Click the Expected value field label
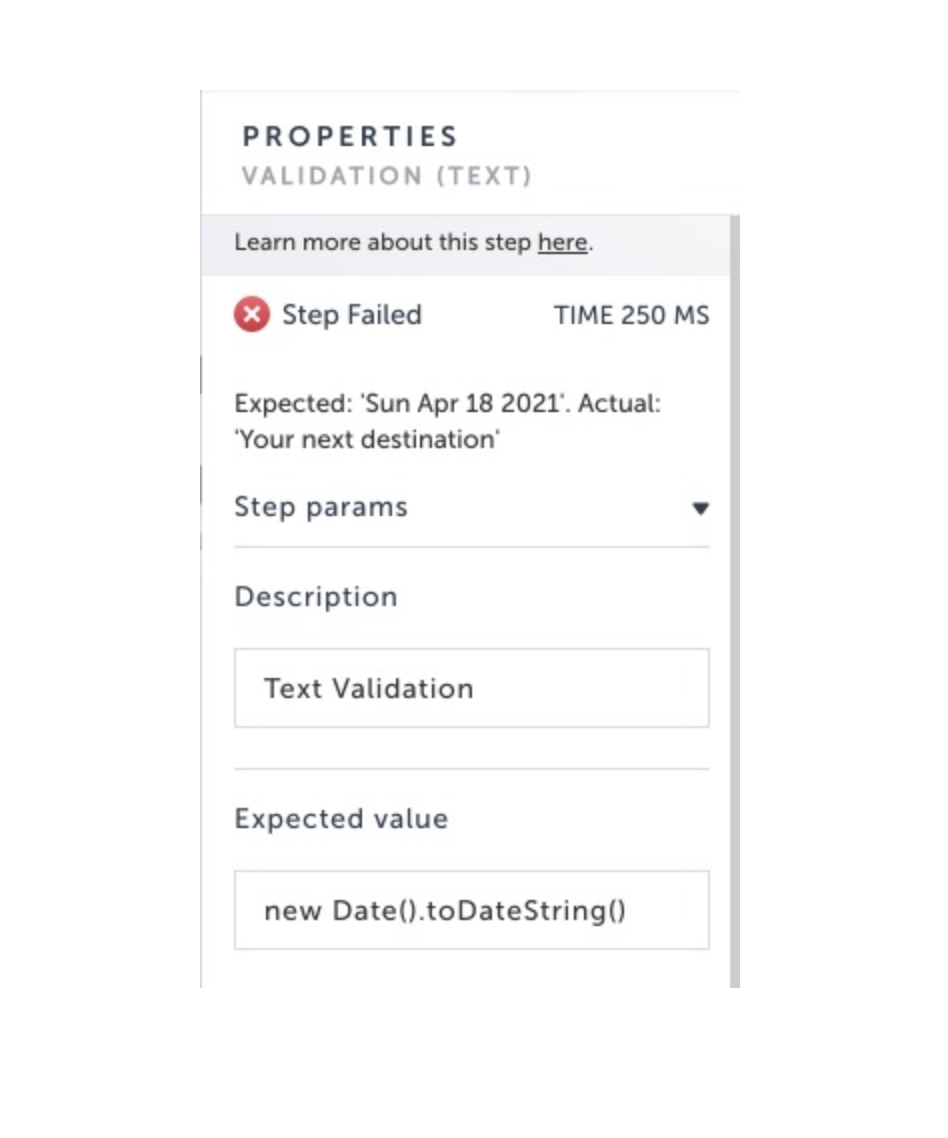 click(x=341, y=819)
